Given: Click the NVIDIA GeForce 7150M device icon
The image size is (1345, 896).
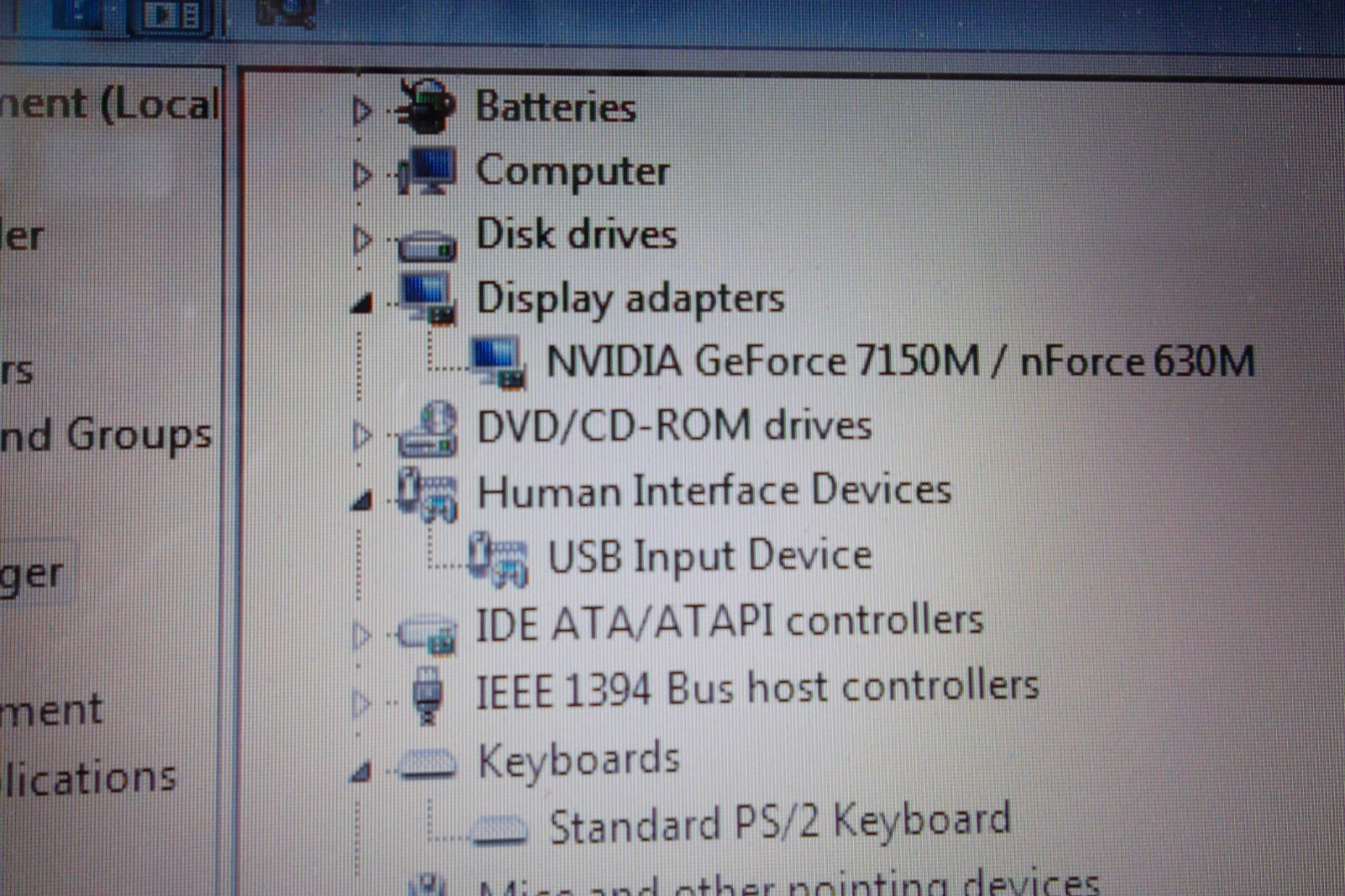Looking at the screenshot, I should (x=497, y=362).
